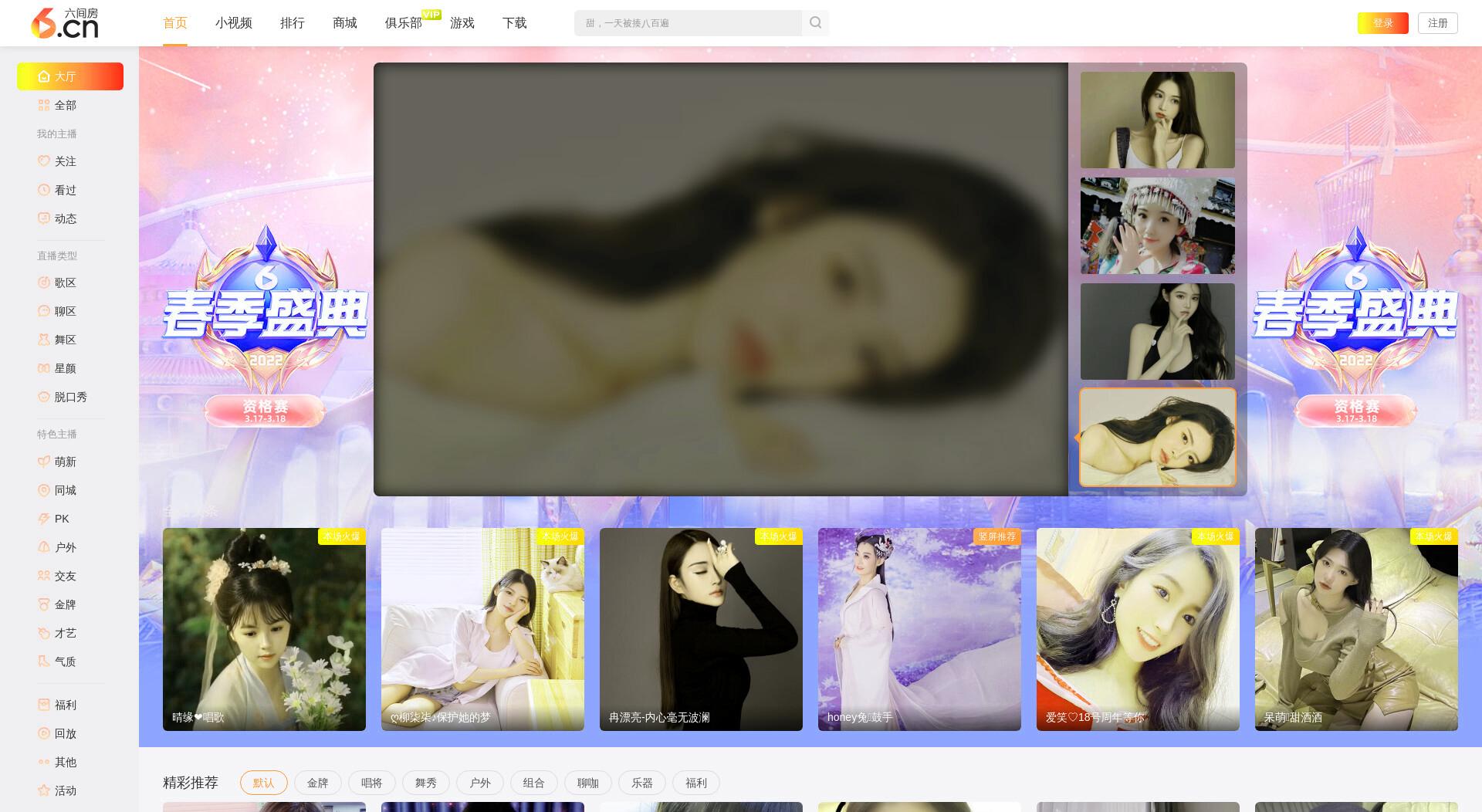Open 呆萌 甜酒酒 stream card
1482x812 pixels.
[x=1356, y=629]
